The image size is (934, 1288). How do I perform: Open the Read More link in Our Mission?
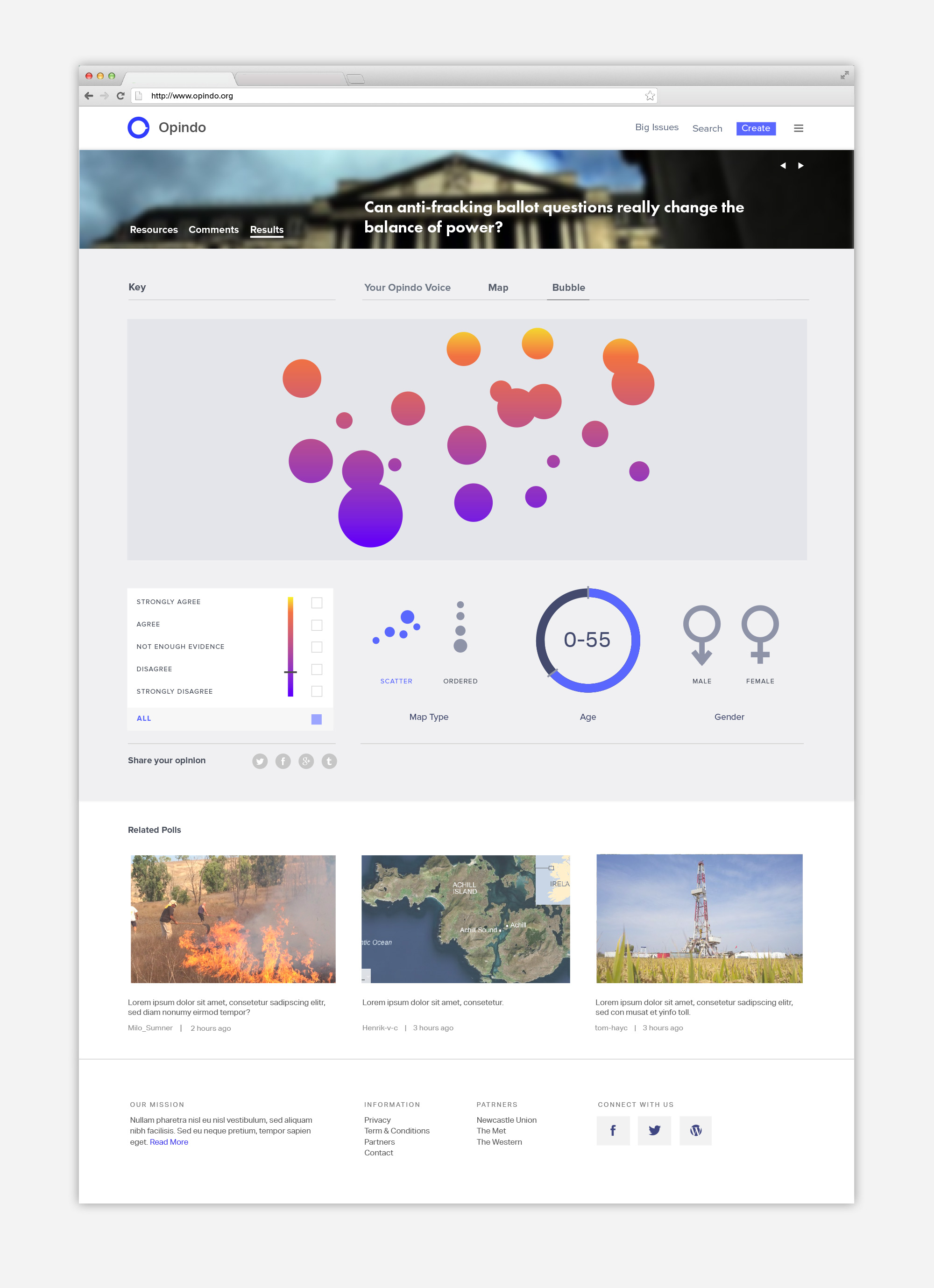(x=169, y=1142)
